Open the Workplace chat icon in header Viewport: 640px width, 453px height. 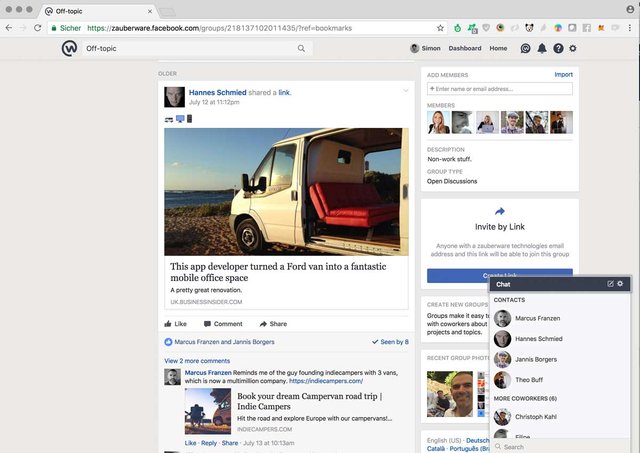coord(525,49)
